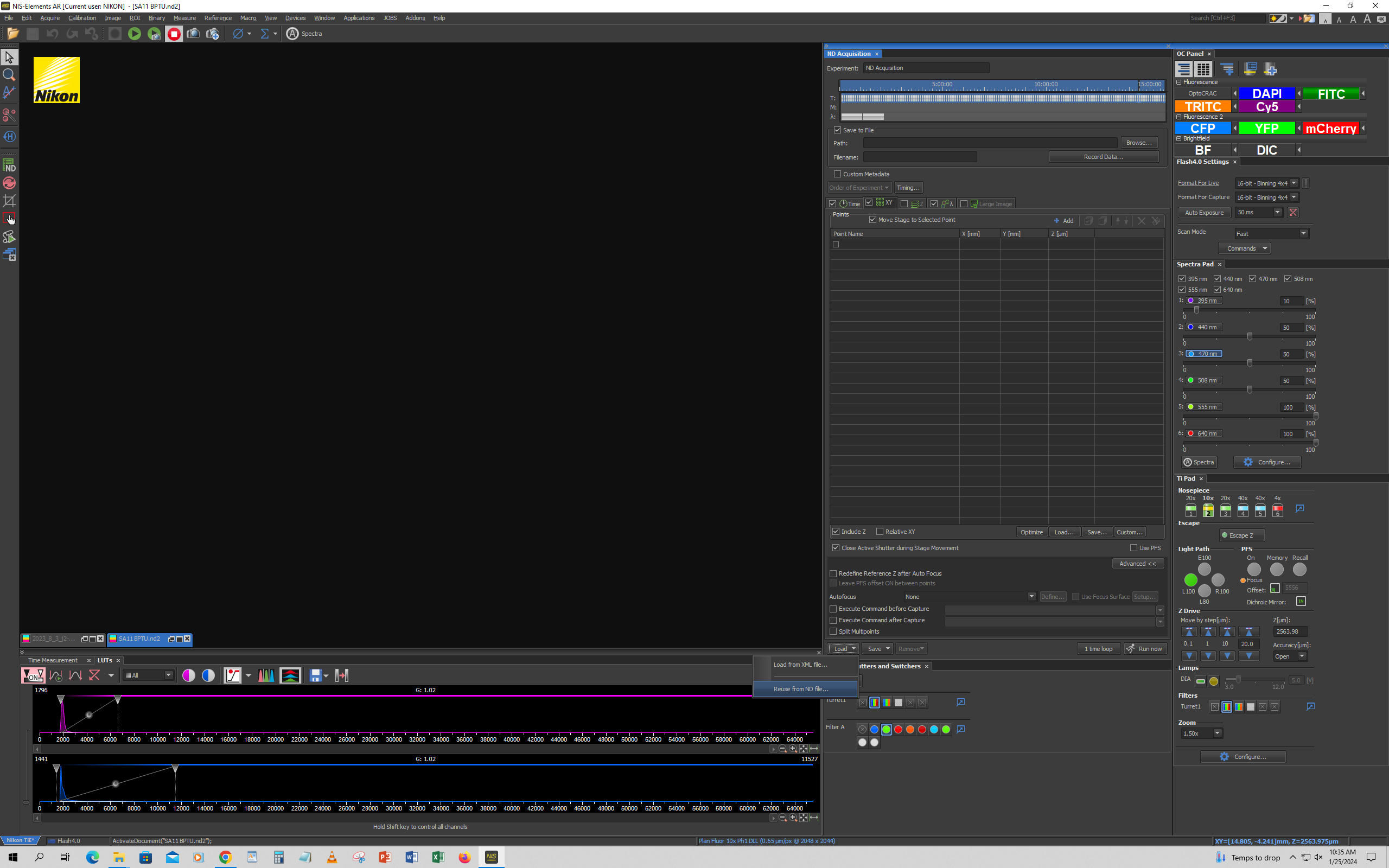Choose Reuse from ND file menu entry
1389x868 pixels.
point(801,689)
